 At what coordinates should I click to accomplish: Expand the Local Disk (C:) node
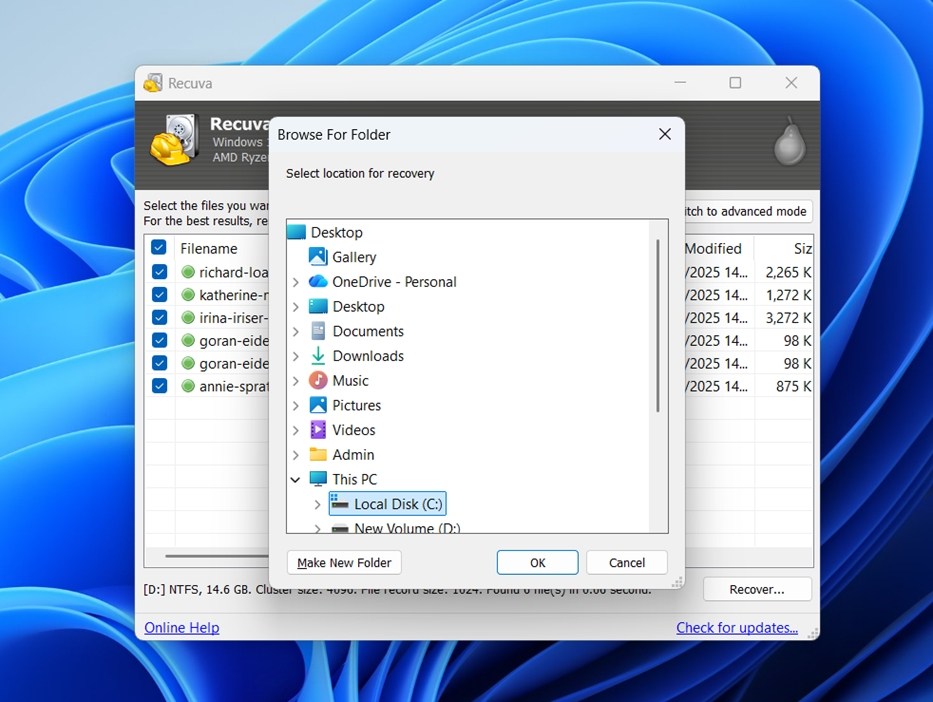317,504
